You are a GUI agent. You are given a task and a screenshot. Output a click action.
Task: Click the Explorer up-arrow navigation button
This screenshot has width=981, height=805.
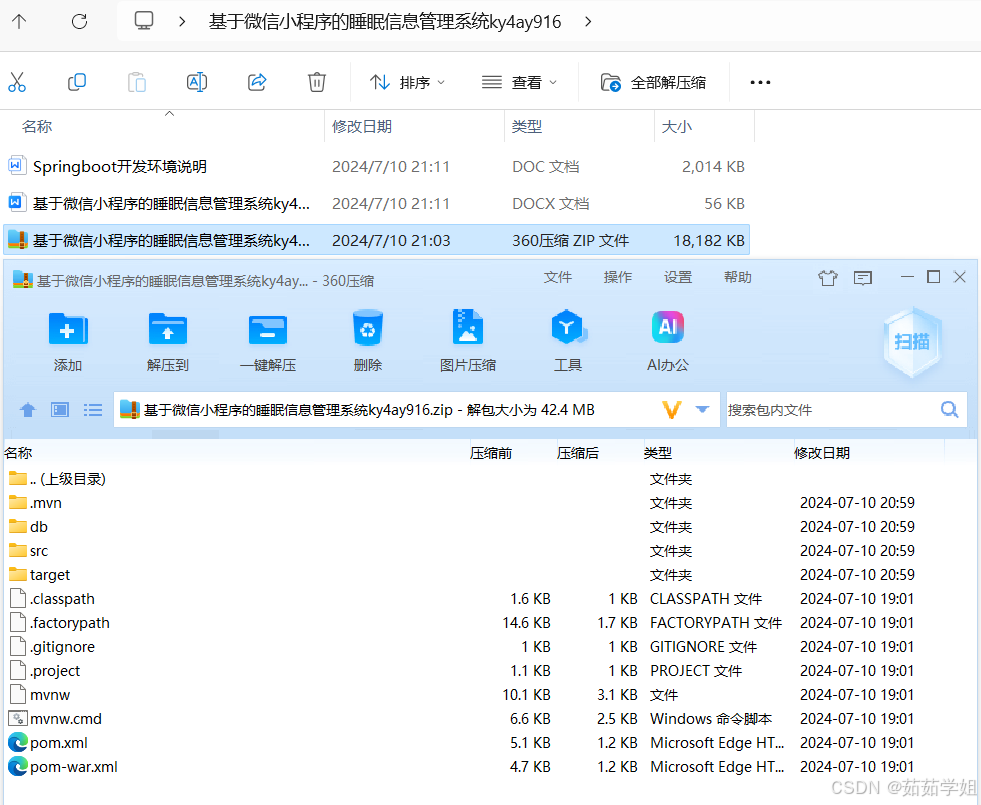point(19,22)
